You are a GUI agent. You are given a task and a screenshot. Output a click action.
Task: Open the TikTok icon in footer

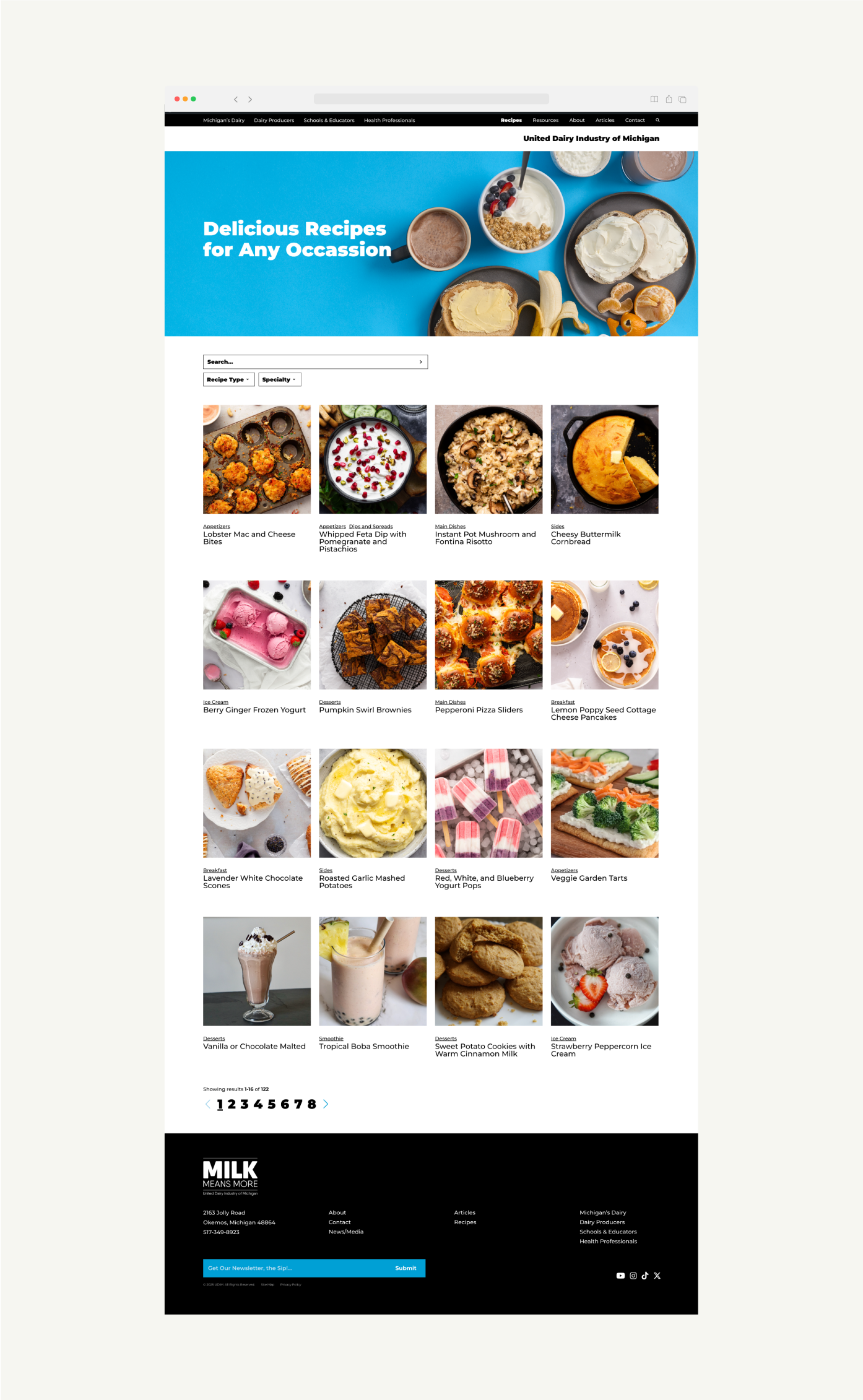(x=645, y=1276)
